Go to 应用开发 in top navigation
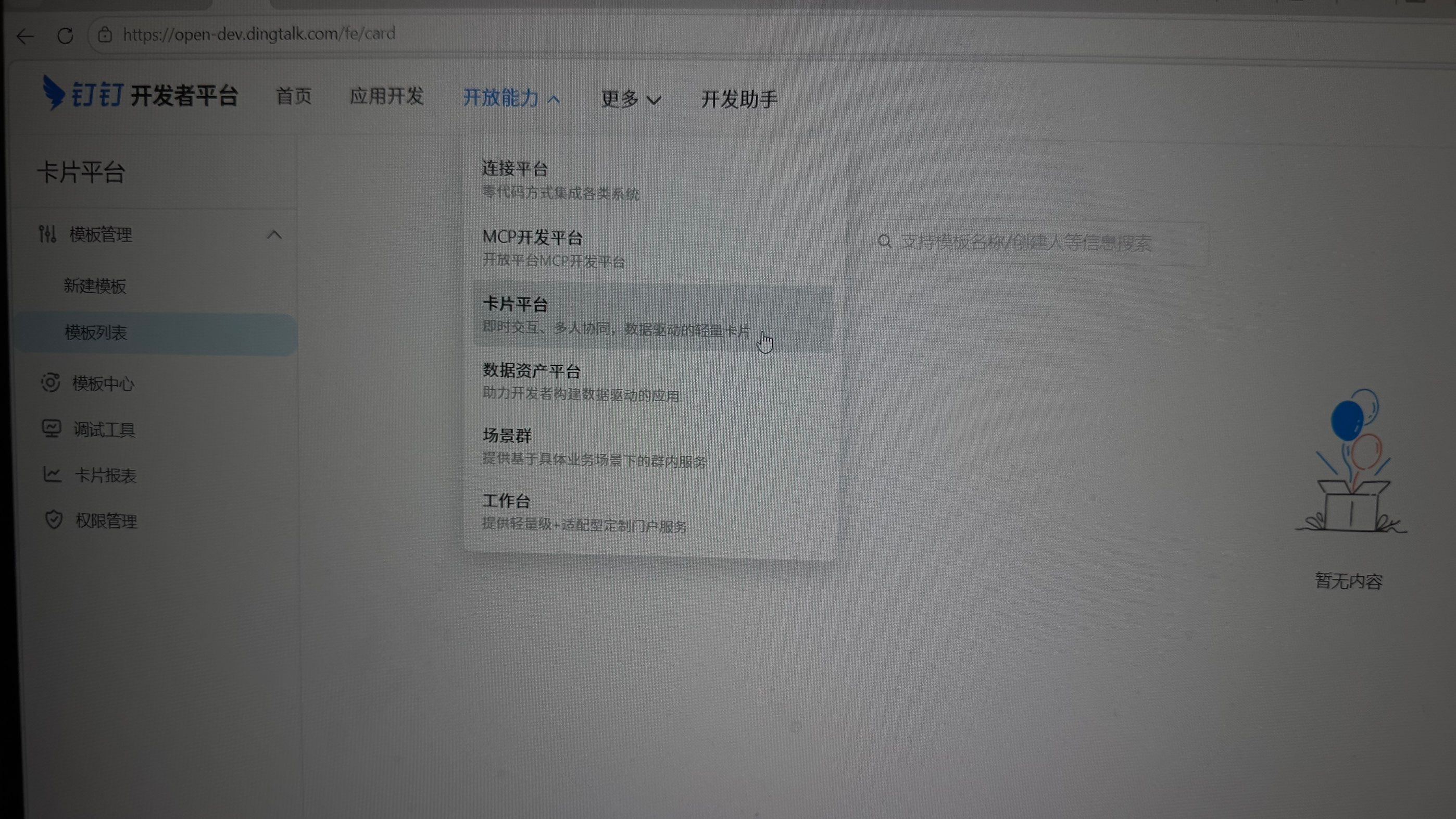 (386, 96)
